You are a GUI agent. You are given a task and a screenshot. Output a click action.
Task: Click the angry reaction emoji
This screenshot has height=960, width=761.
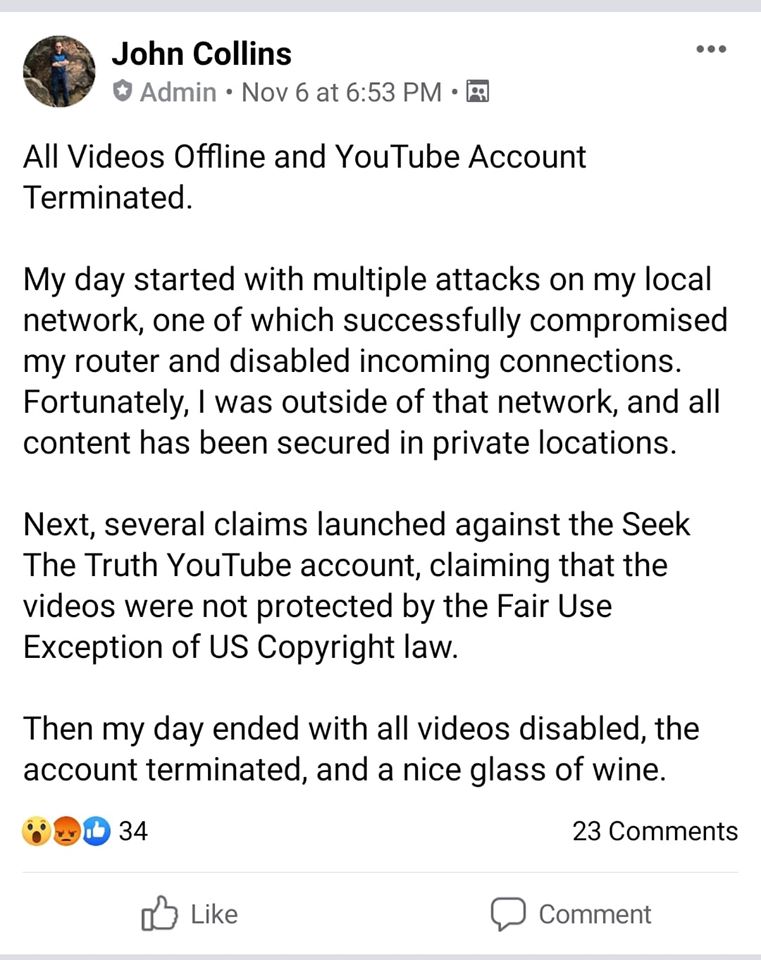point(66,831)
